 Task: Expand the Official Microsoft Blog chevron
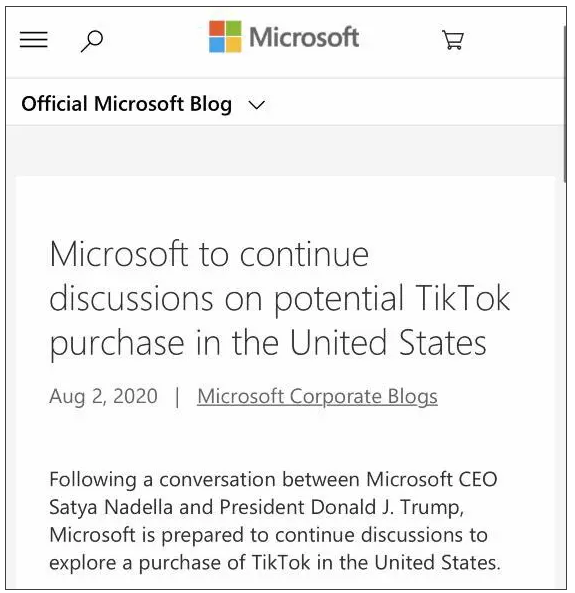point(256,105)
